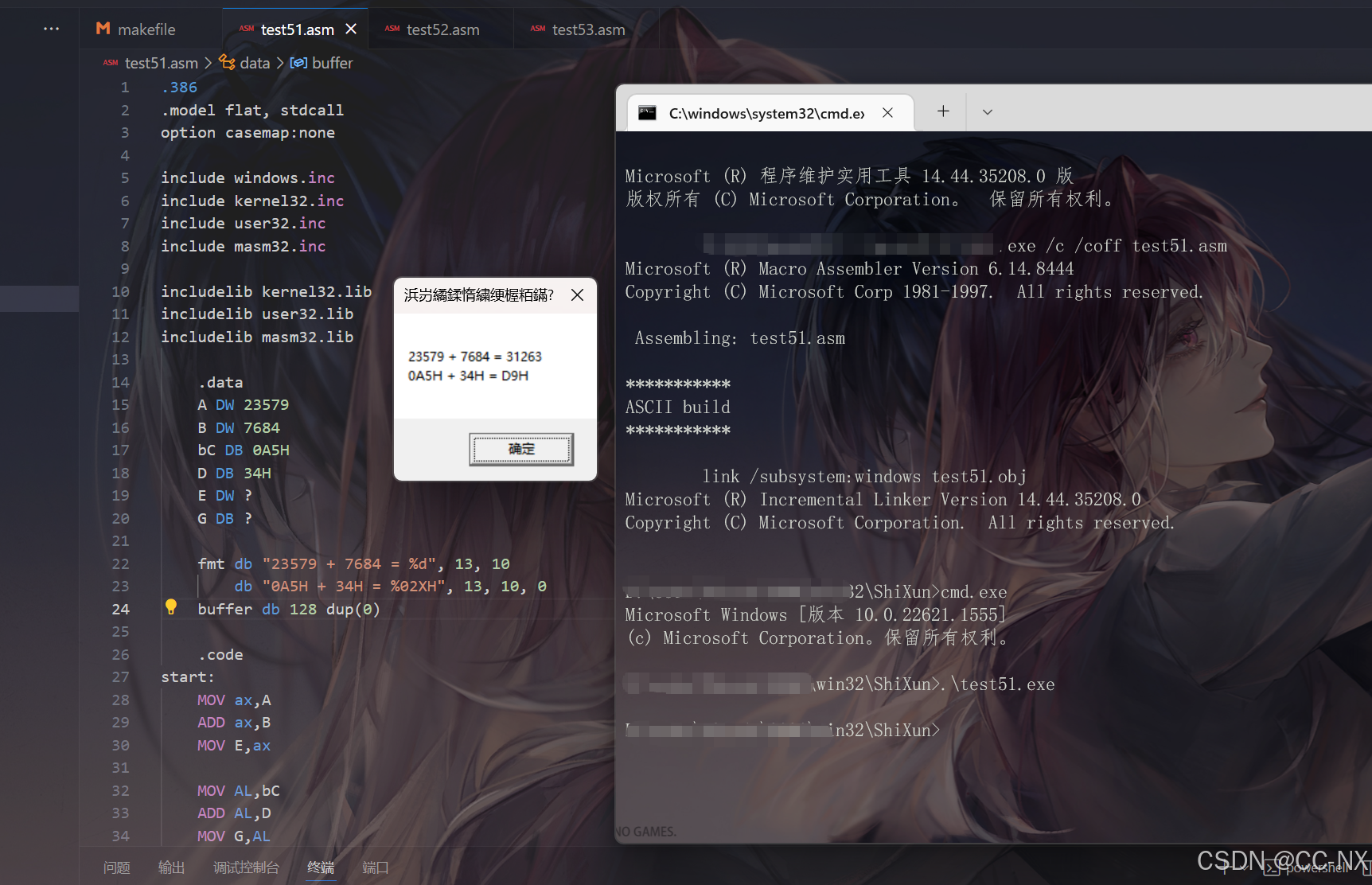Click the 'start:' label line
The image size is (1372, 885).
[x=188, y=677]
